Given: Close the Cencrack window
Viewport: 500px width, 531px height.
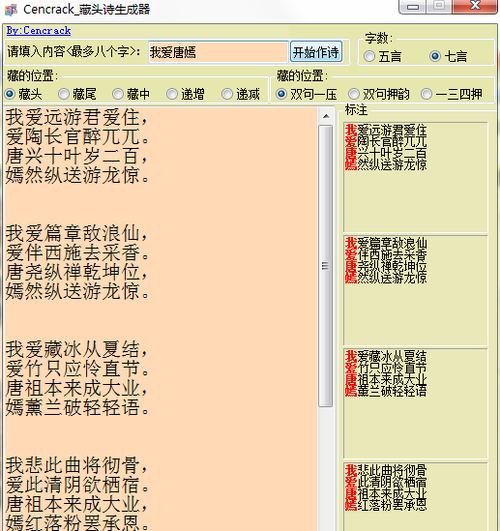Looking at the screenshot, I should pos(475,6).
